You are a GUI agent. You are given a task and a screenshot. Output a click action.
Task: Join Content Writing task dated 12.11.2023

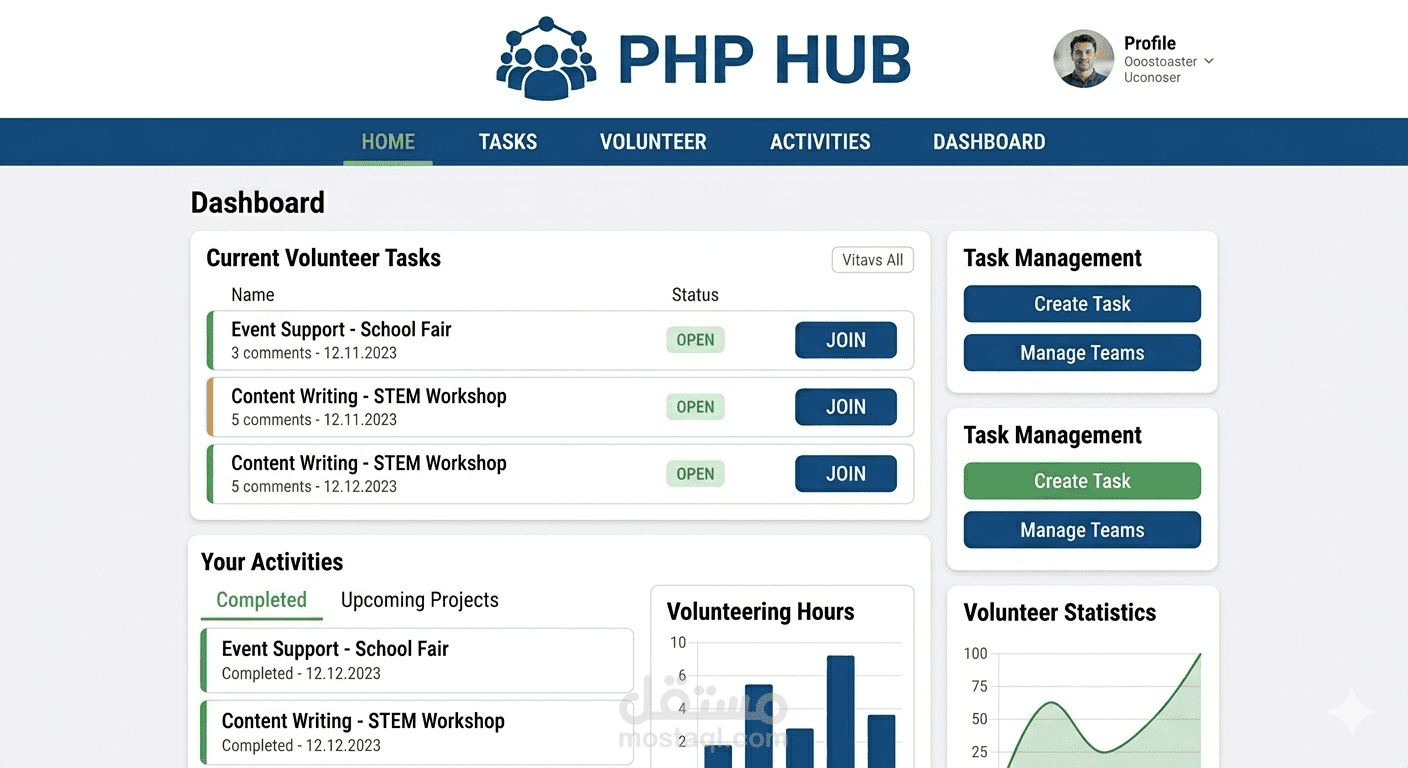(x=846, y=407)
